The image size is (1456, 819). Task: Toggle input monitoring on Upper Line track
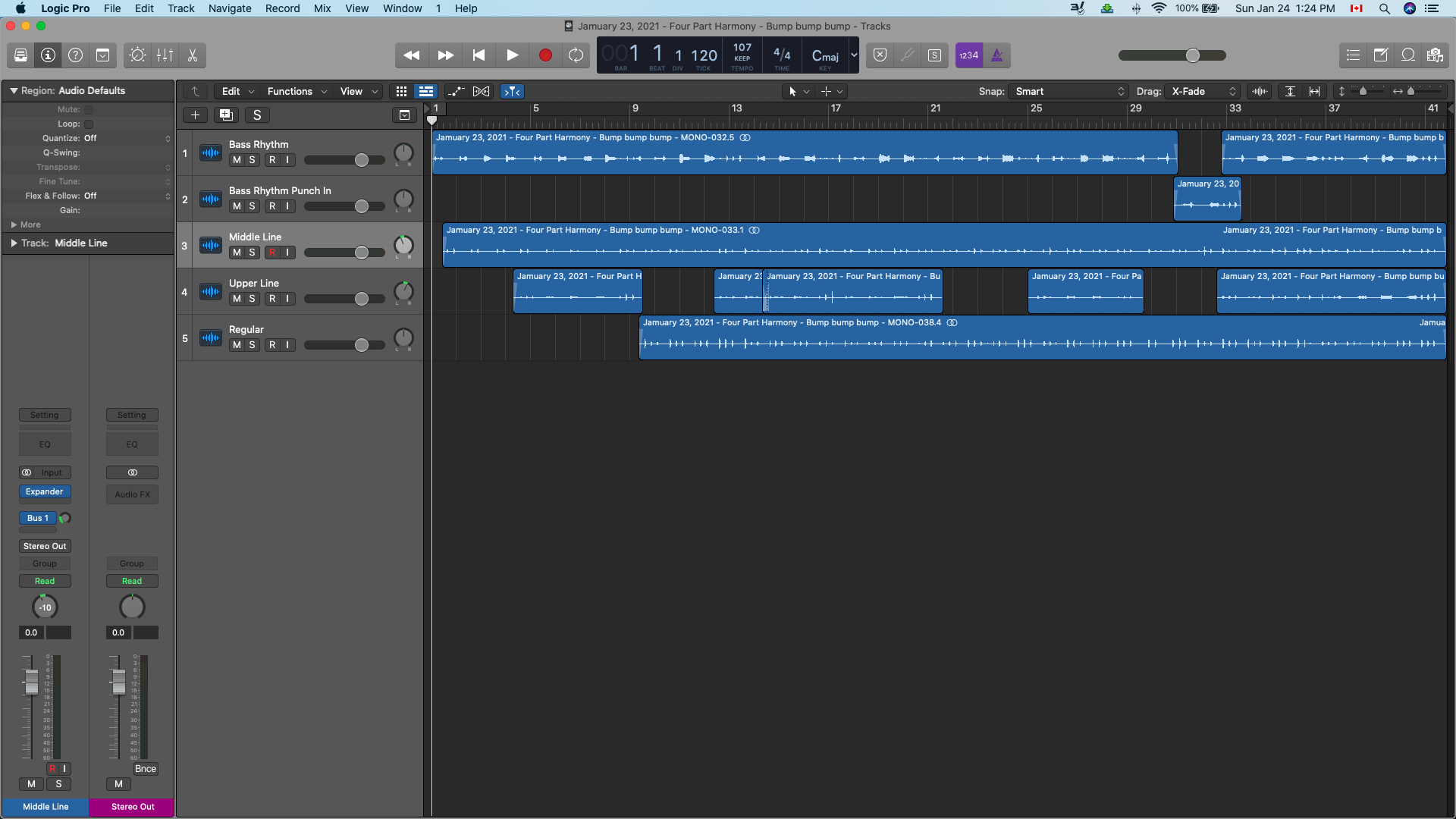pyautogui.click(x=287, y=299)
